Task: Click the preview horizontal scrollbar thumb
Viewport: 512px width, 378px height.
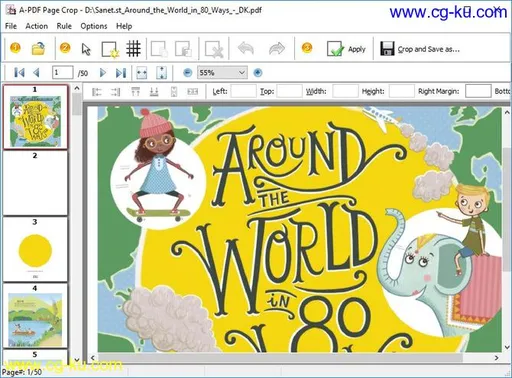Action: (280, 358)
